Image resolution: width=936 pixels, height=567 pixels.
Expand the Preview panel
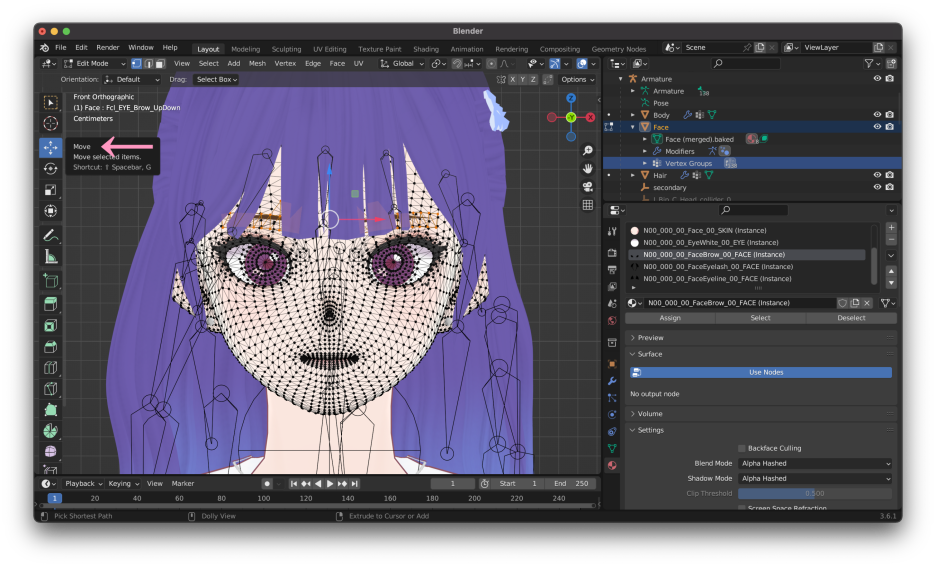[x=650, y=338]
